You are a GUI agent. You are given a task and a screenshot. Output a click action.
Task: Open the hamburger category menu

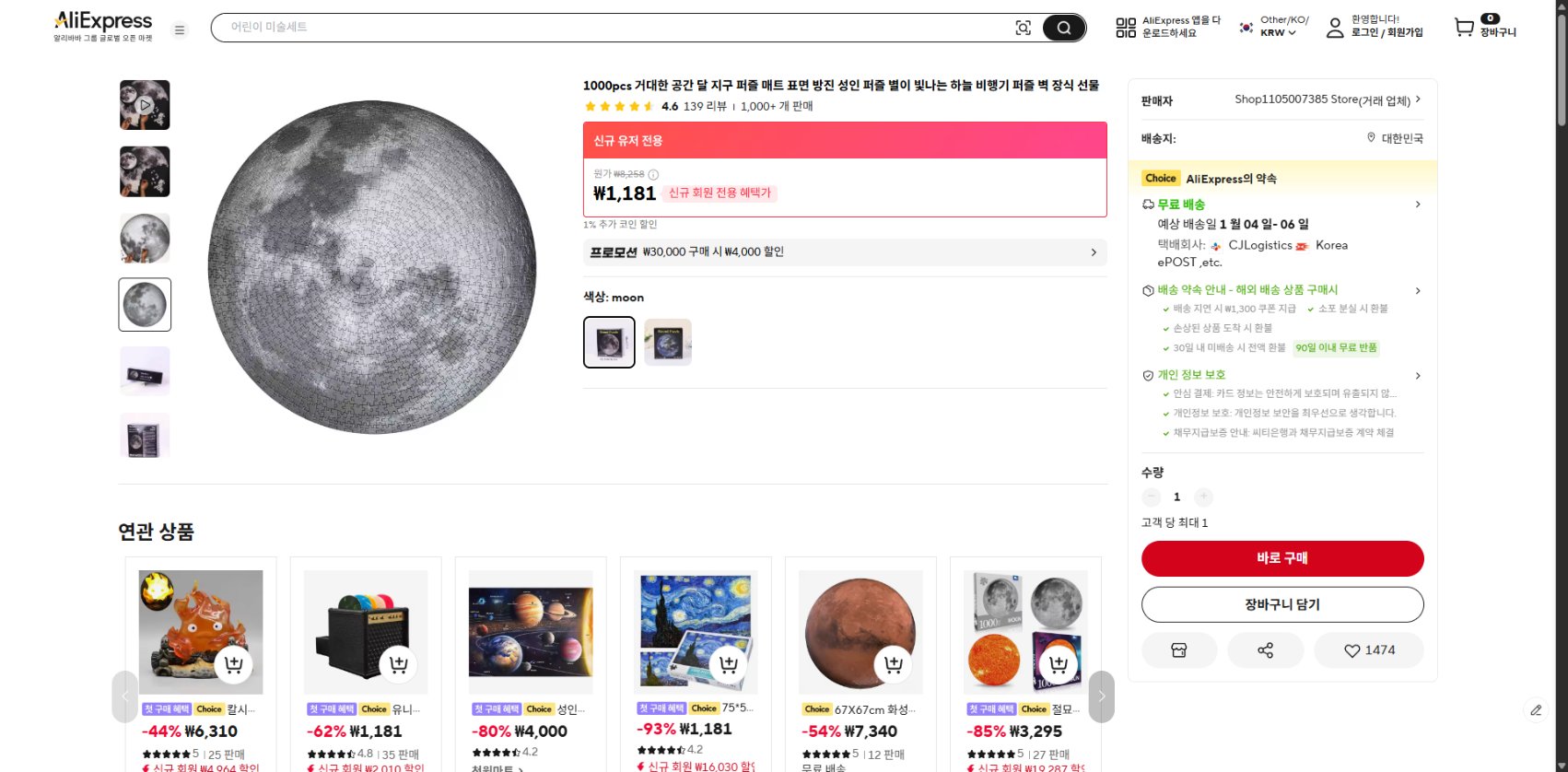180,29
